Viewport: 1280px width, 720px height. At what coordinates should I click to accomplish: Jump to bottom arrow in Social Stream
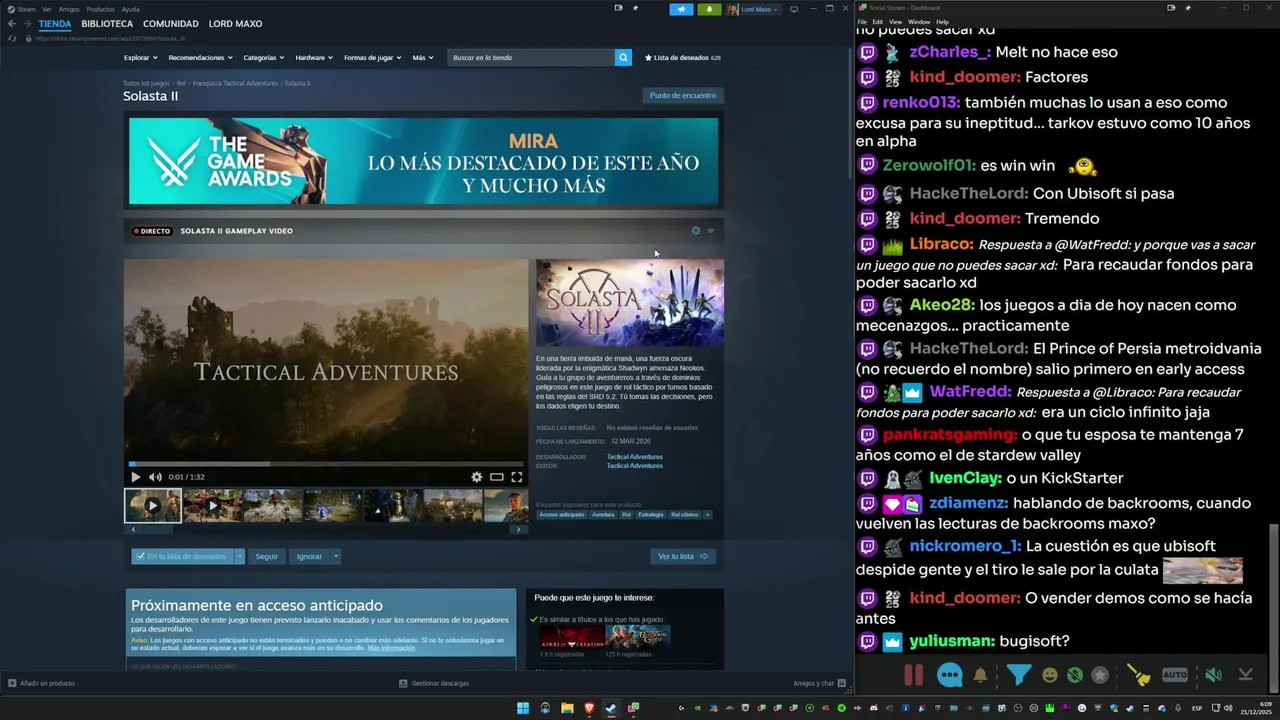tap(1245, 675)
